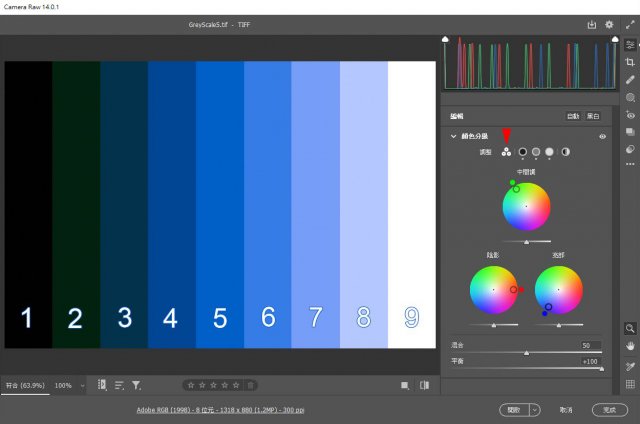
Task: Toggle color grading panel eye visibility
Action: (602, 136)
